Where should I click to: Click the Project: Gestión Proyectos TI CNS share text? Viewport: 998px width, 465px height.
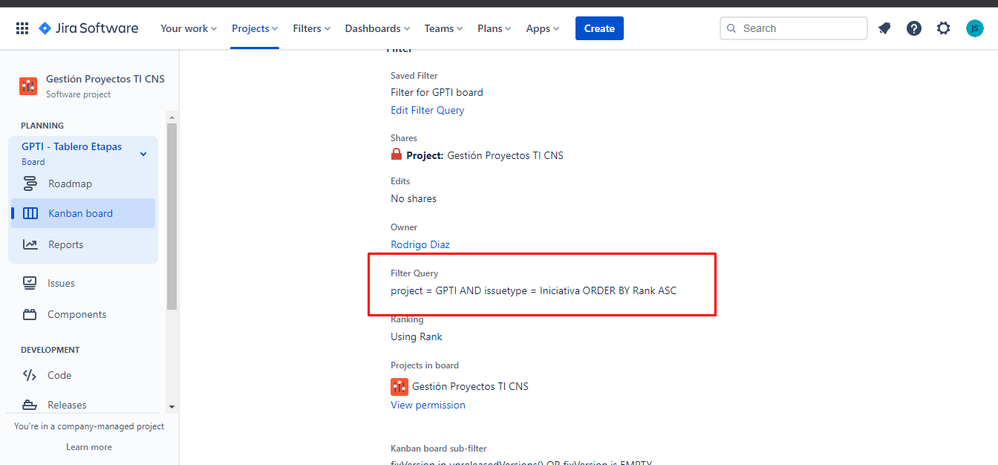[484, 155]
